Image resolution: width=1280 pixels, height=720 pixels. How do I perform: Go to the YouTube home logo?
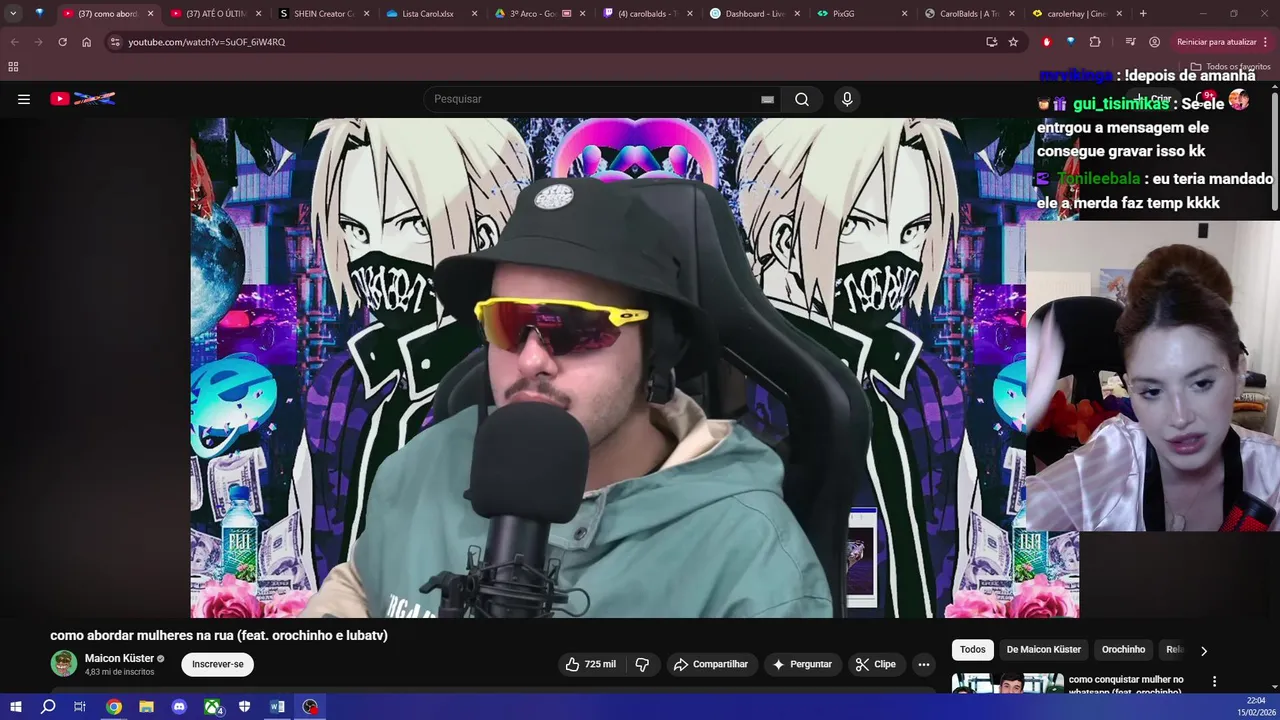[83, 99]
